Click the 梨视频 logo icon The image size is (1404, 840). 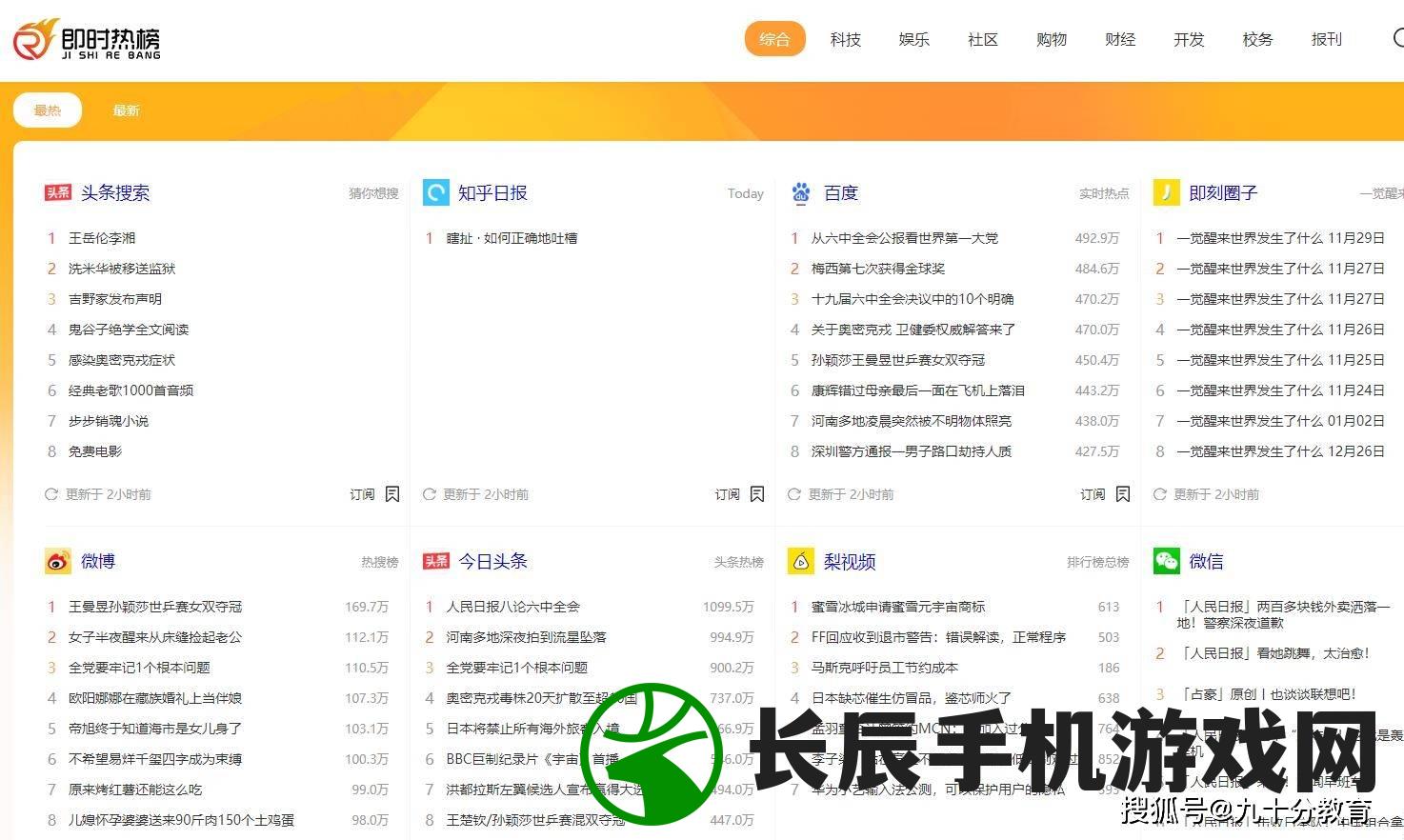click(x=801, y=561)
